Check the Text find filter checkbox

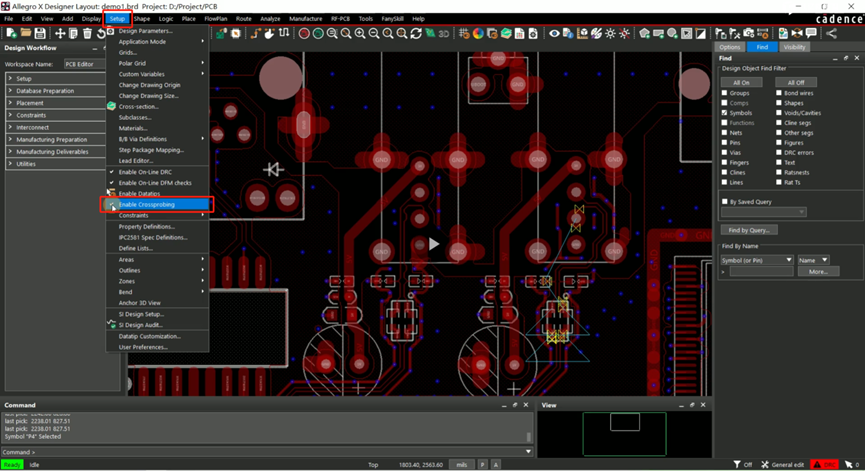(x=779, y=163)
